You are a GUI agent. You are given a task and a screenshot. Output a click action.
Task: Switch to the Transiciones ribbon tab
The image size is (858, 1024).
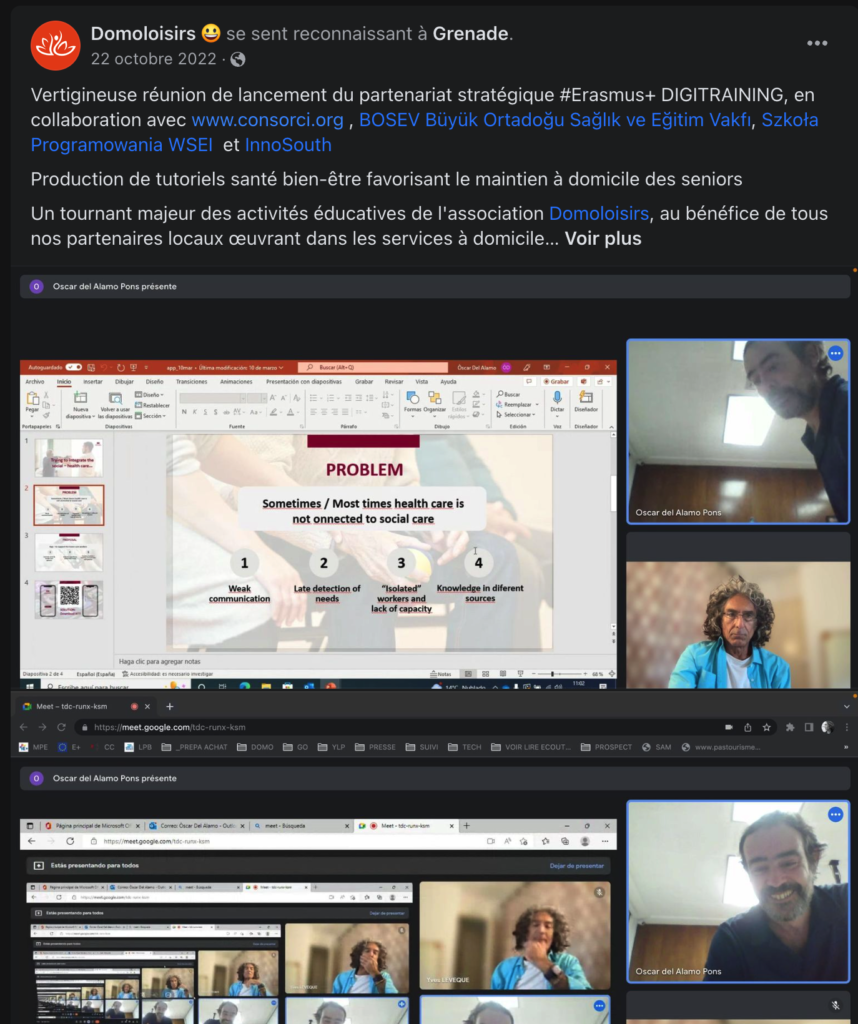pyautogui.click(x=191, y=382)
